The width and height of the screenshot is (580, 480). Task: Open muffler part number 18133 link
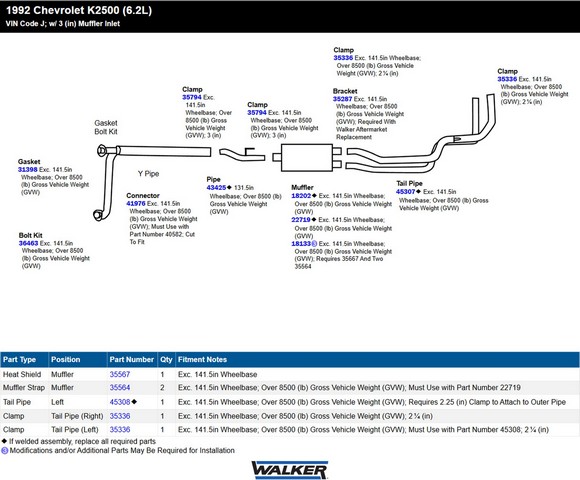tap(301, 244)
